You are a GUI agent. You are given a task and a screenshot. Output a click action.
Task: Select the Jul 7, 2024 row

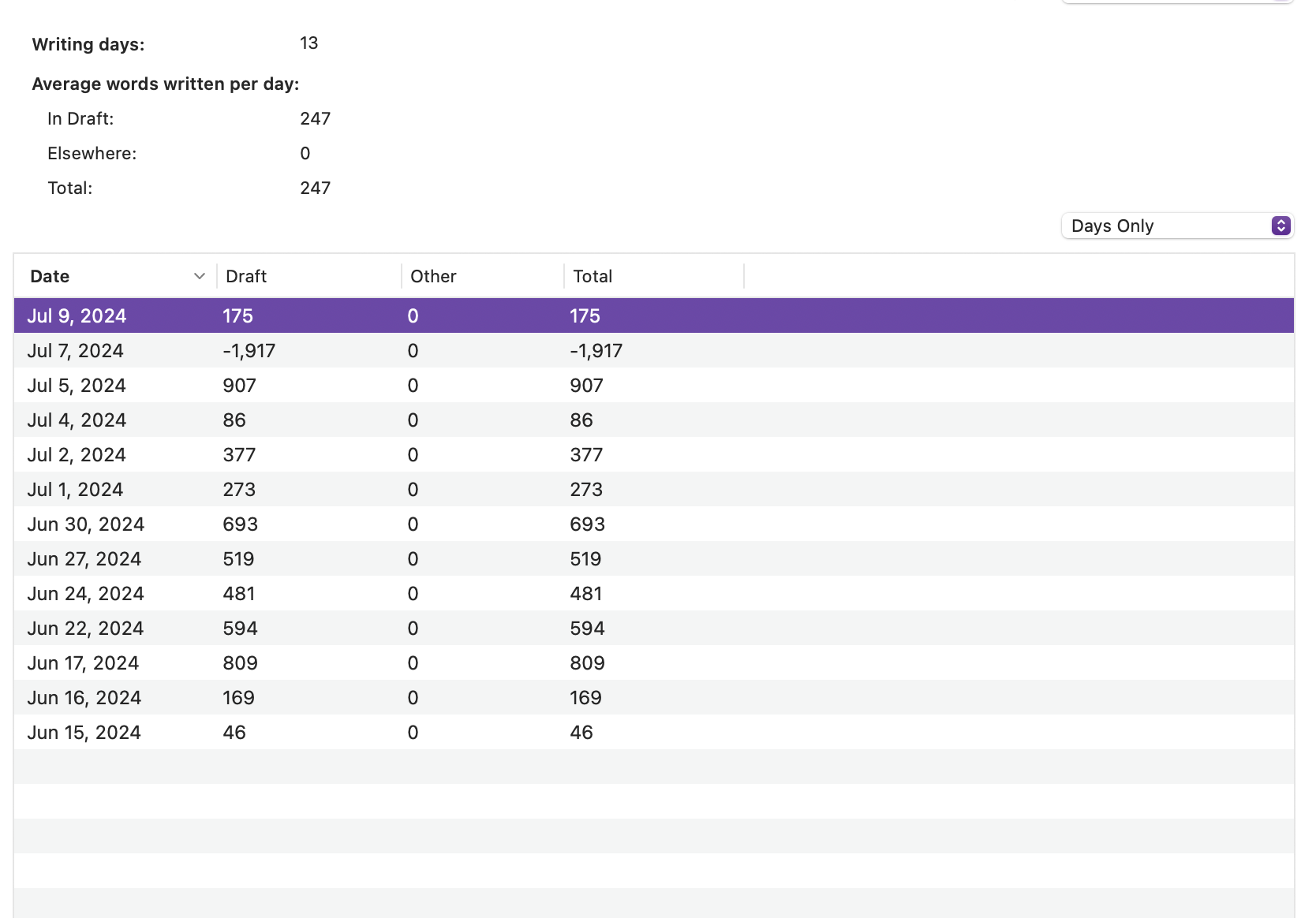click(654, 350)
